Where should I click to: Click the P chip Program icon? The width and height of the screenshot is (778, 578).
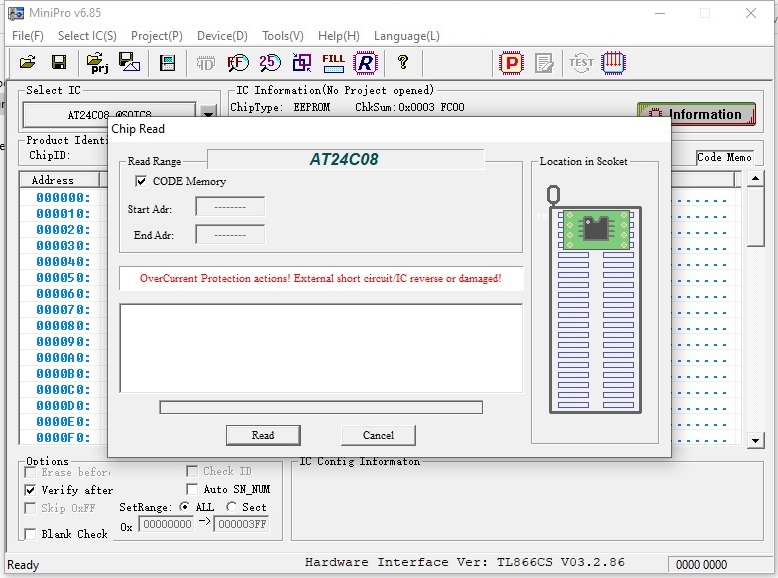click(512, 63)
